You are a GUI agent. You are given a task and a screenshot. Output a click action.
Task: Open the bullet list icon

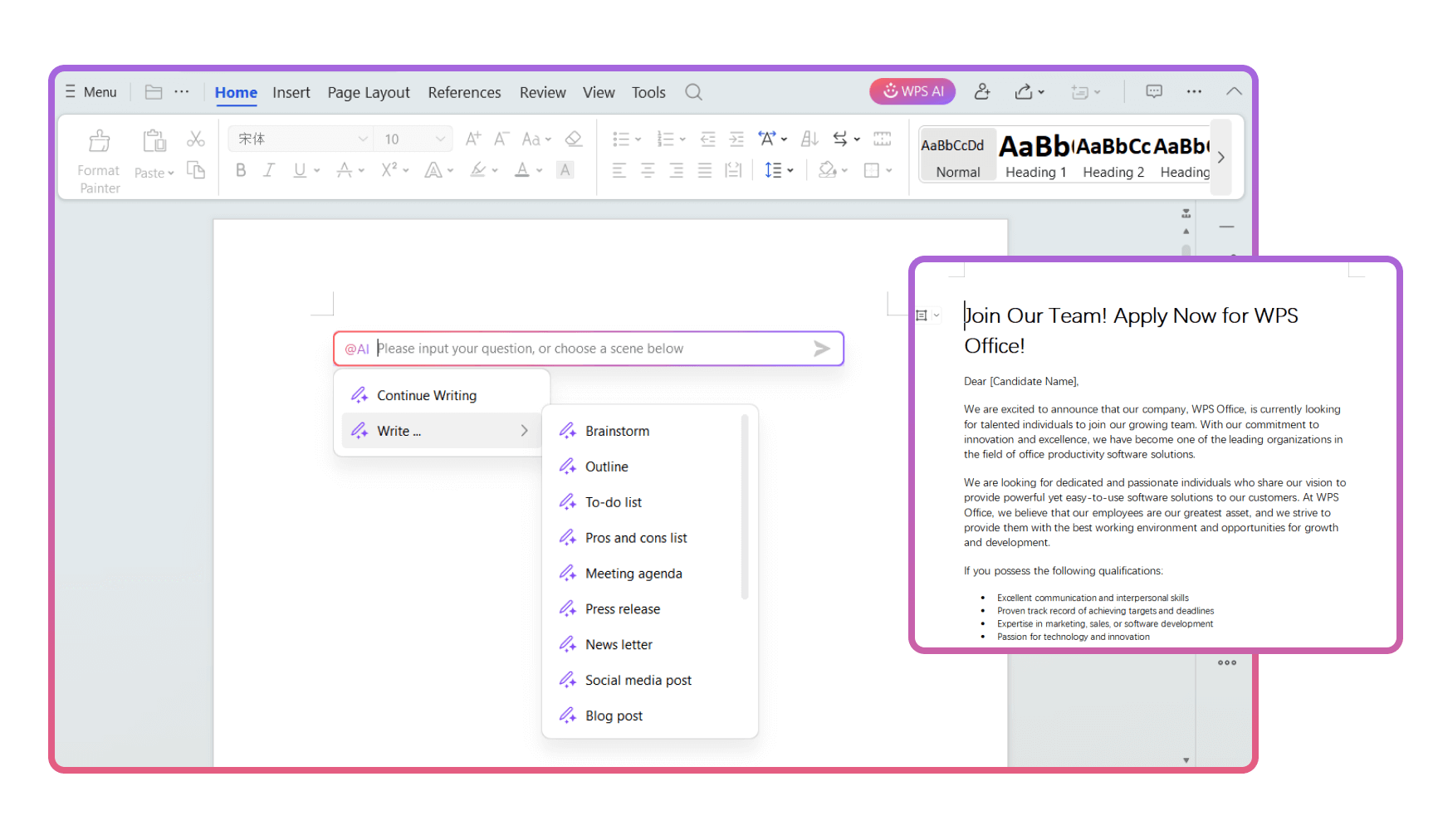pyautogui.click(x=623, y=139)
